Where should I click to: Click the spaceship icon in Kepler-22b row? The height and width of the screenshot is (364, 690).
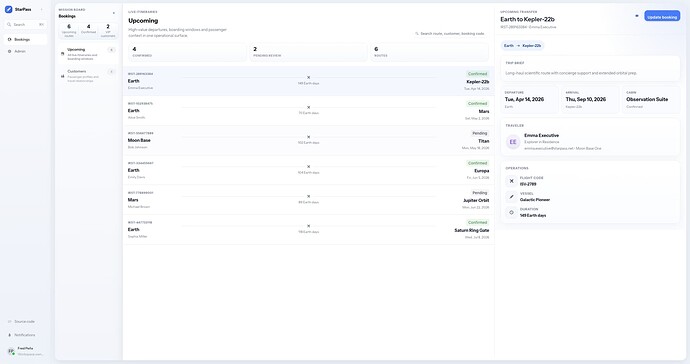click(x=308, y=77)
